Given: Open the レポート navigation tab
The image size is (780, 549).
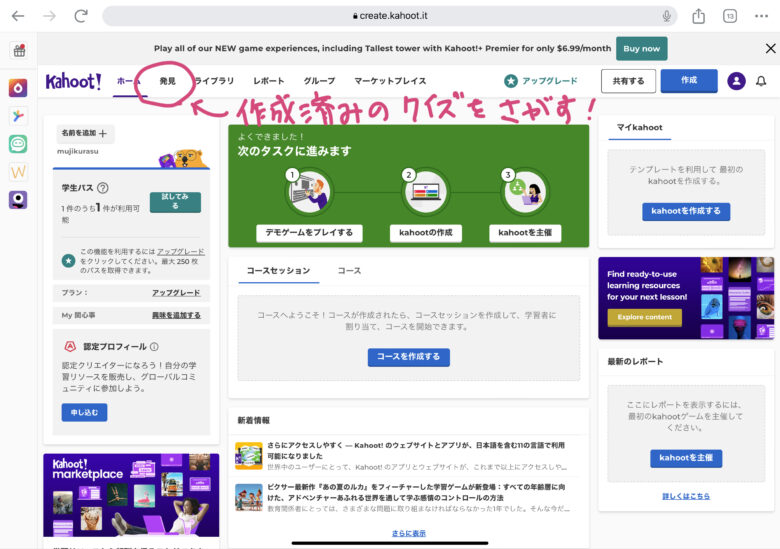Looking at the screenshot, I should coord(269,81).
